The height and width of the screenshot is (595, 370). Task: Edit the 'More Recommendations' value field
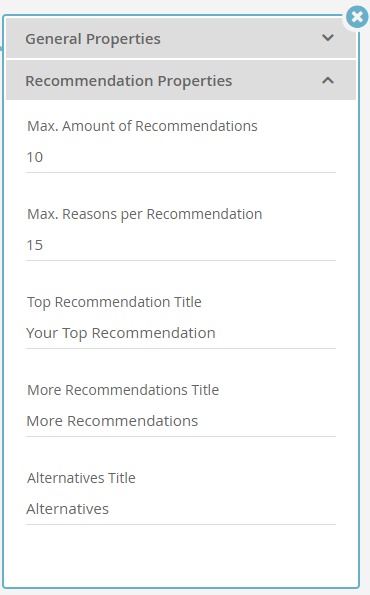point(181,421)
